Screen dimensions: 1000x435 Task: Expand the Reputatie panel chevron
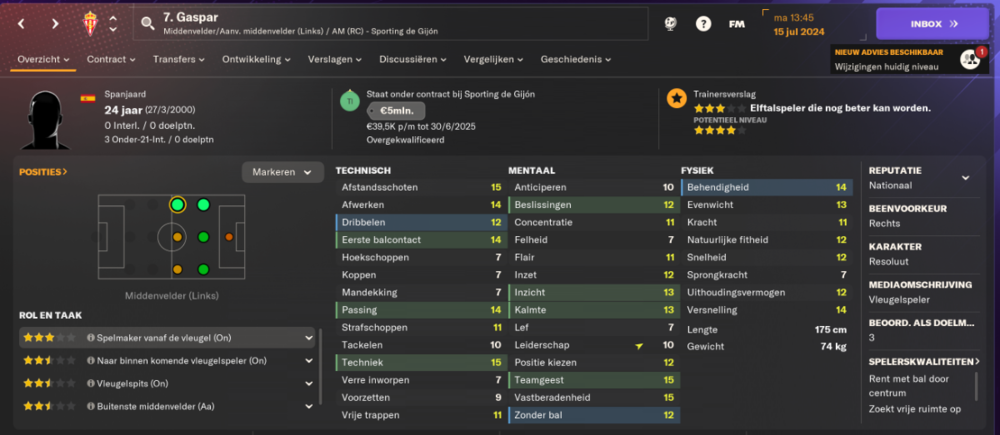point(965,178)
